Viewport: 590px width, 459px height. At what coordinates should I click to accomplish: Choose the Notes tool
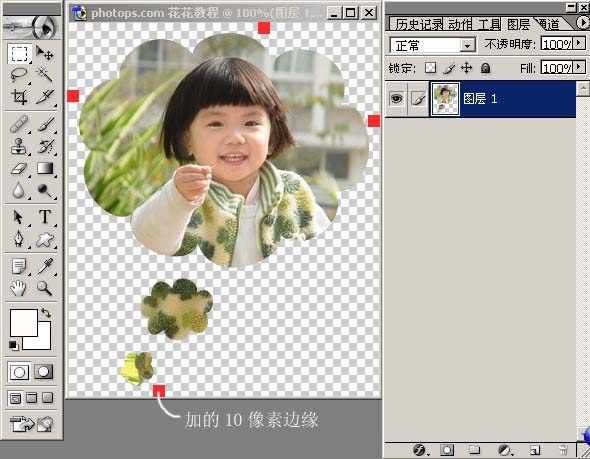point(20,266)
